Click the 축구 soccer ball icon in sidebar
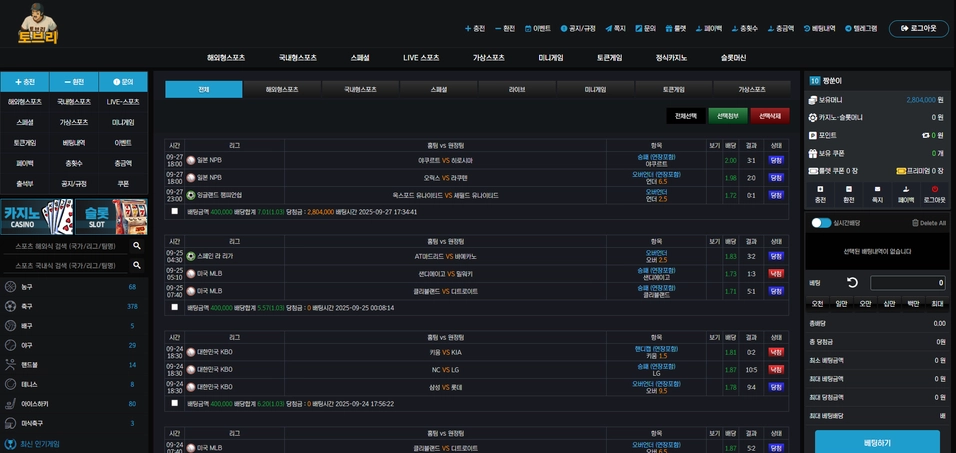The height and width of the screenshot is (453, 956). [11, 306]
